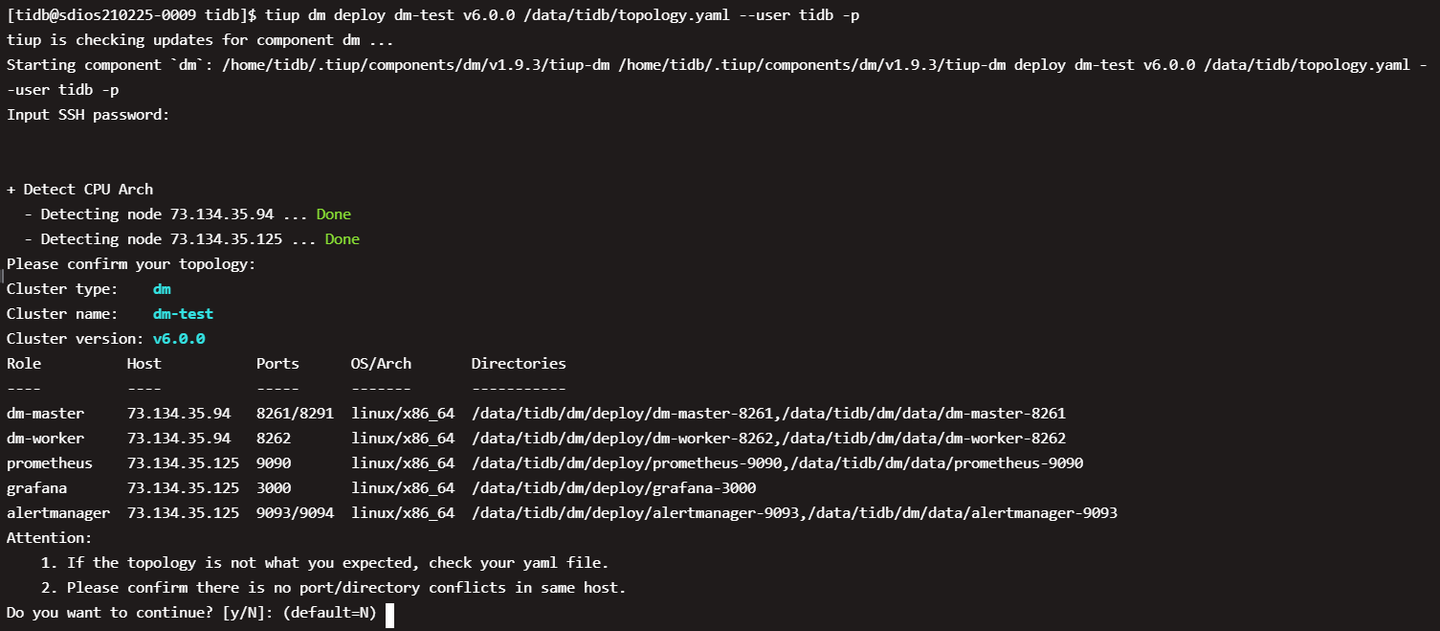
Task: Click the Done status for node 73.134.35.94
Action: pos(334,214)
